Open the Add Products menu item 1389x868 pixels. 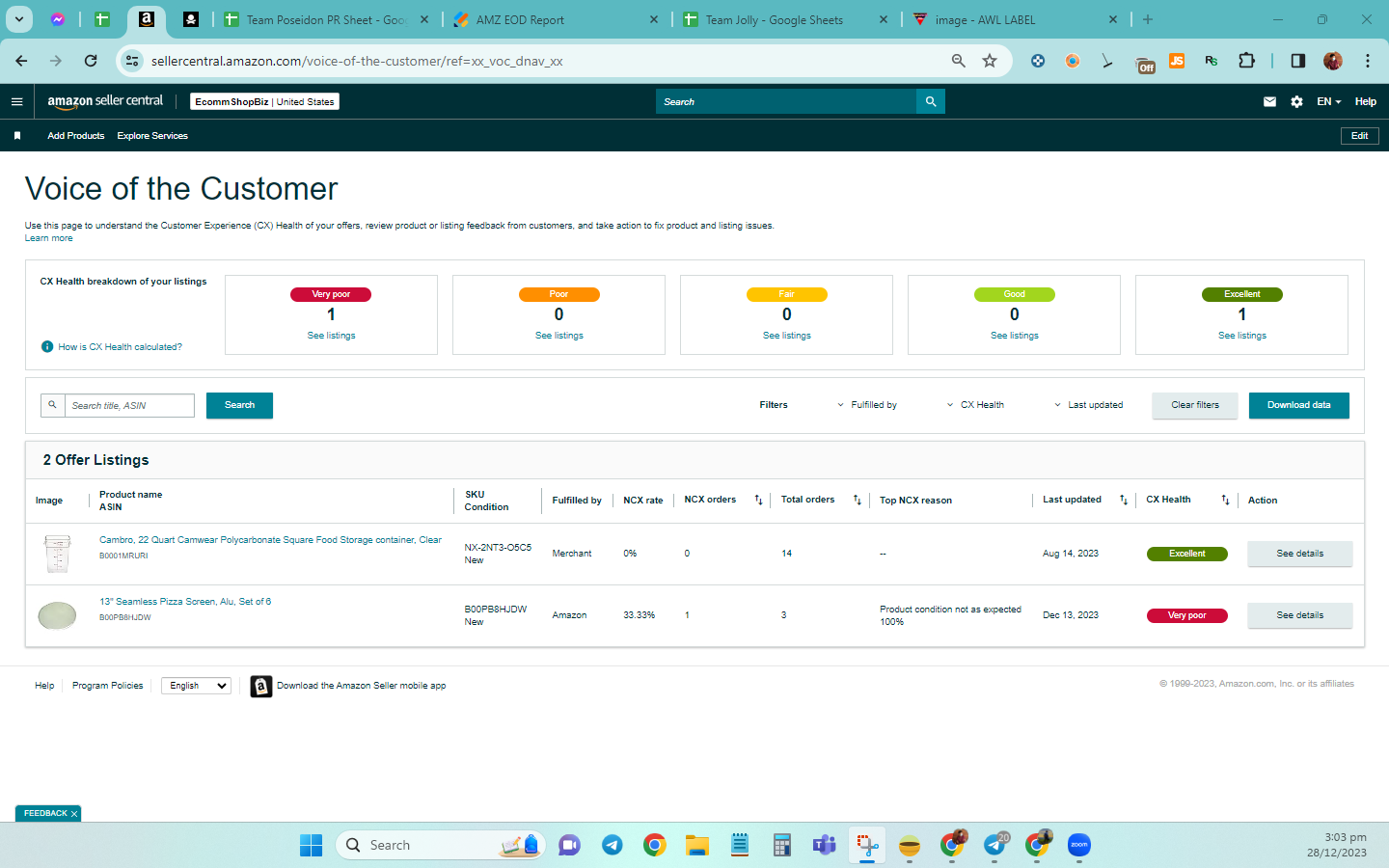[76, 136]
